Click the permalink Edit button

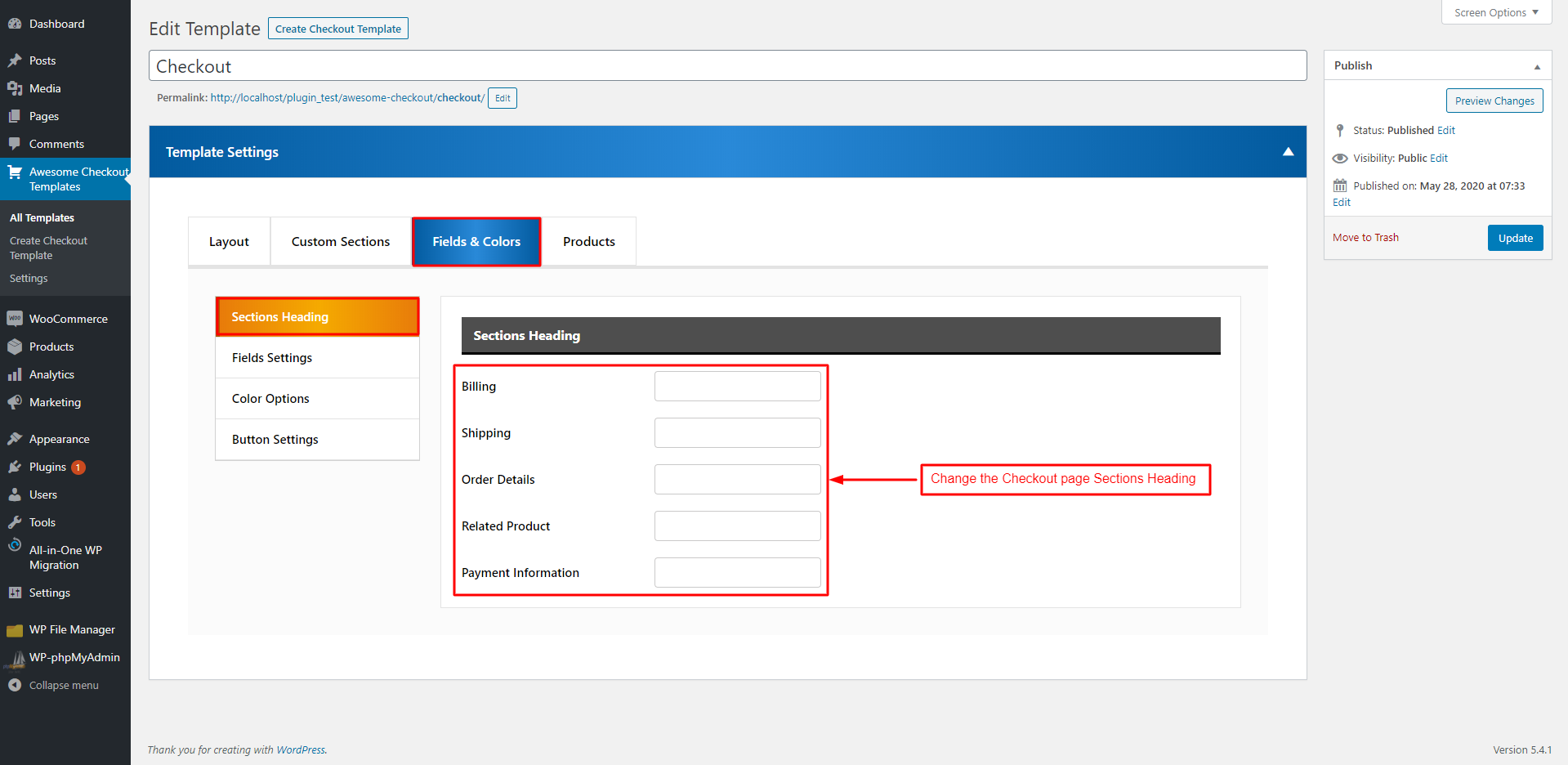pyautogui.click(x=503, y=98)
